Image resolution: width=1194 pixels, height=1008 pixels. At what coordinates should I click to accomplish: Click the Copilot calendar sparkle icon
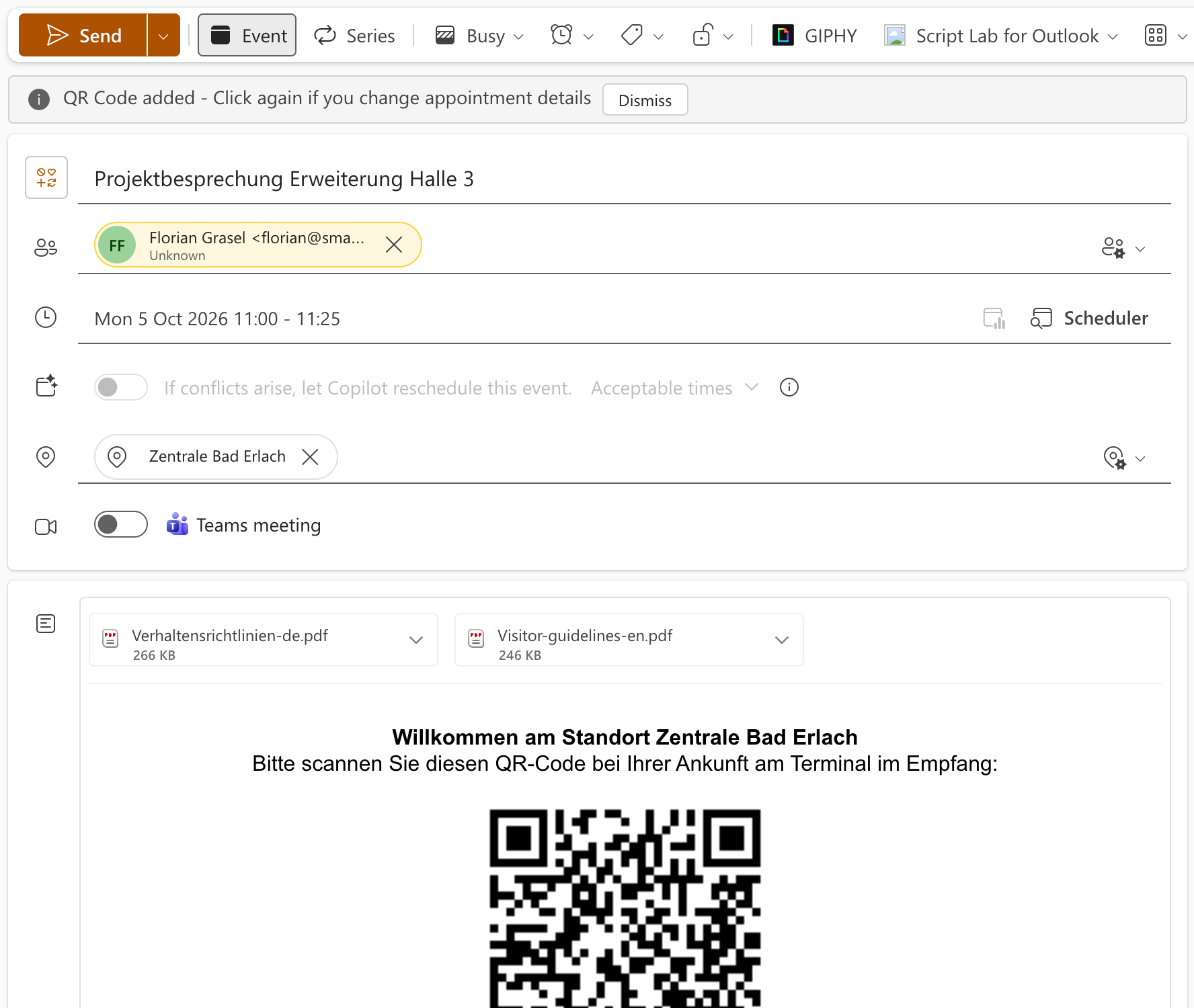[46, 386]
